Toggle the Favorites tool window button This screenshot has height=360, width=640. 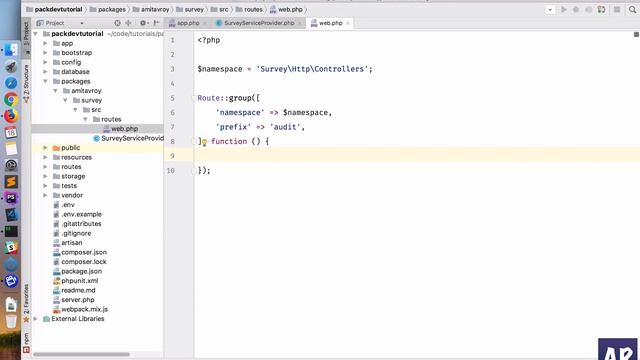26,303
